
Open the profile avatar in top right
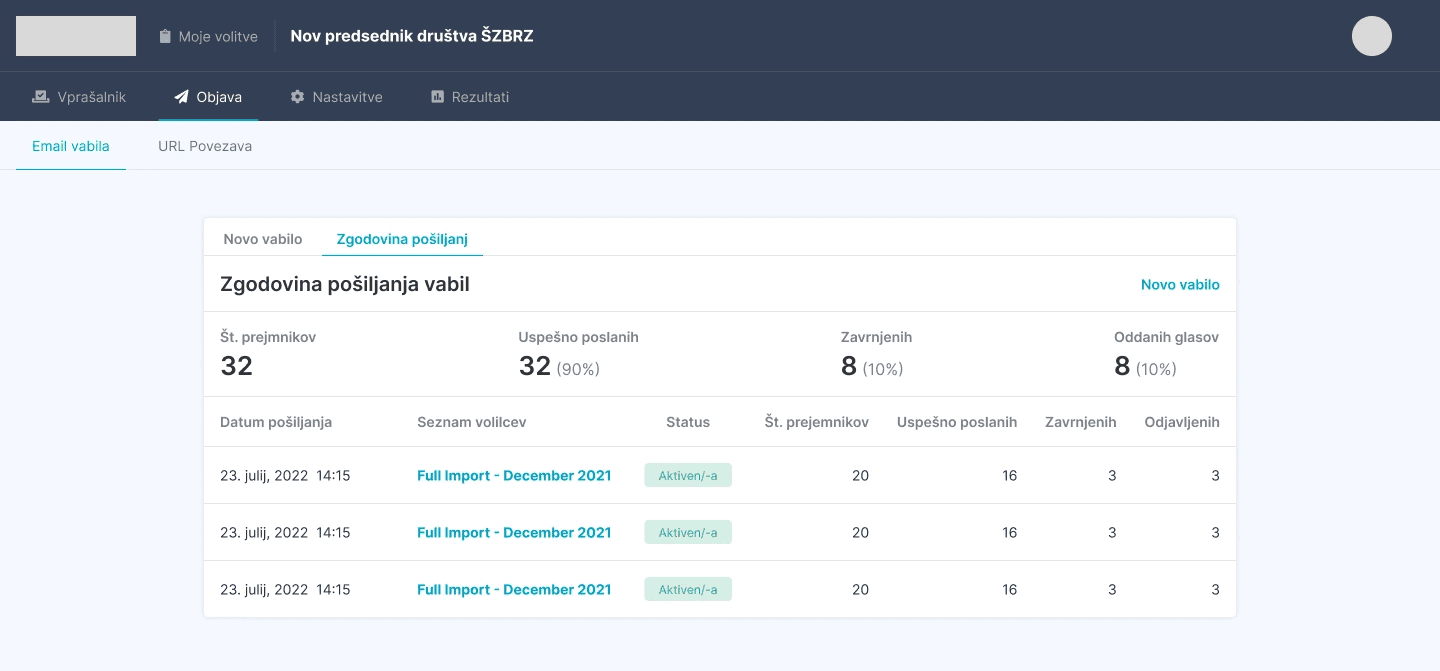(x=1371, y=36)
